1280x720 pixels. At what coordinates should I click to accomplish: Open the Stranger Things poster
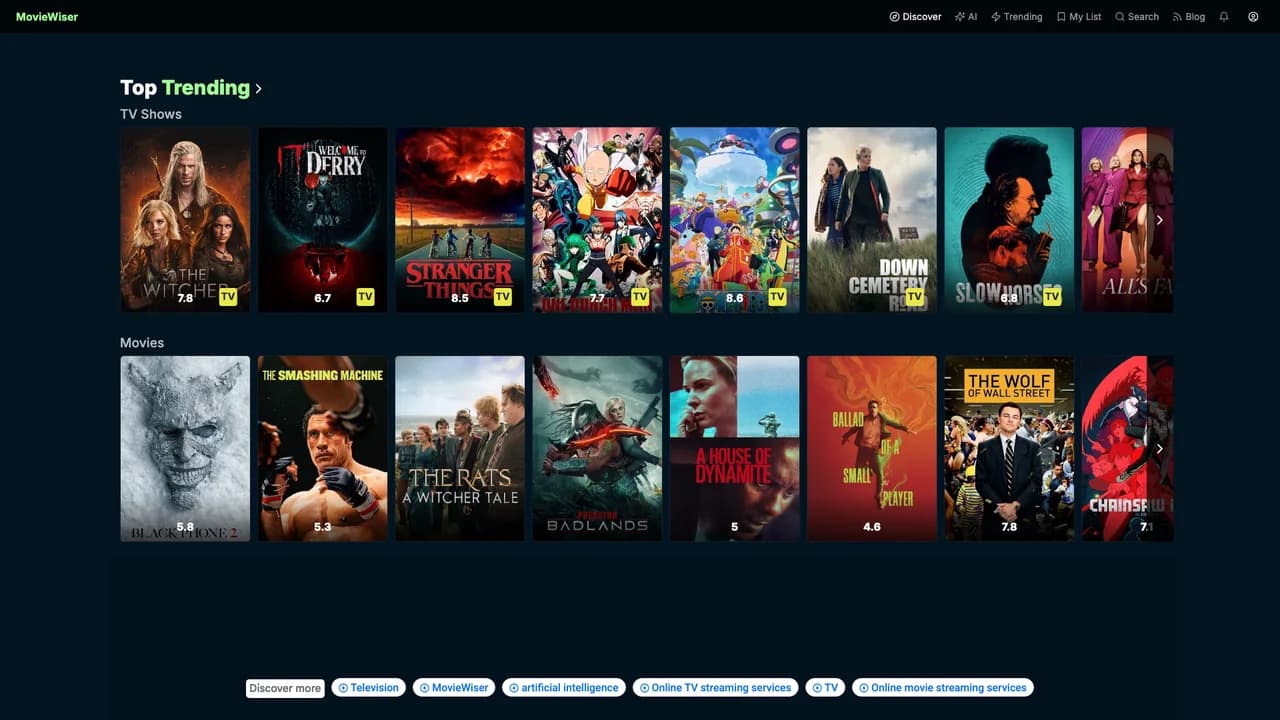pos(460,220)
